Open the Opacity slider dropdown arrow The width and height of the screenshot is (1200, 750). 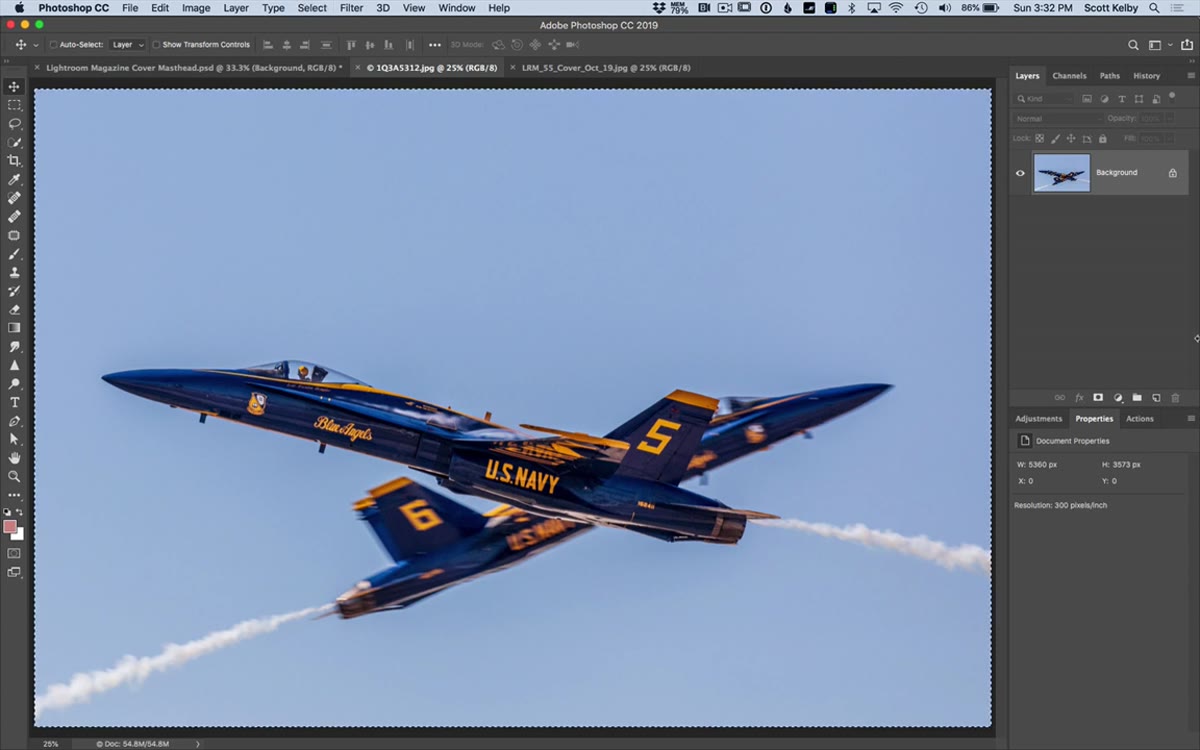(1169, 119)
